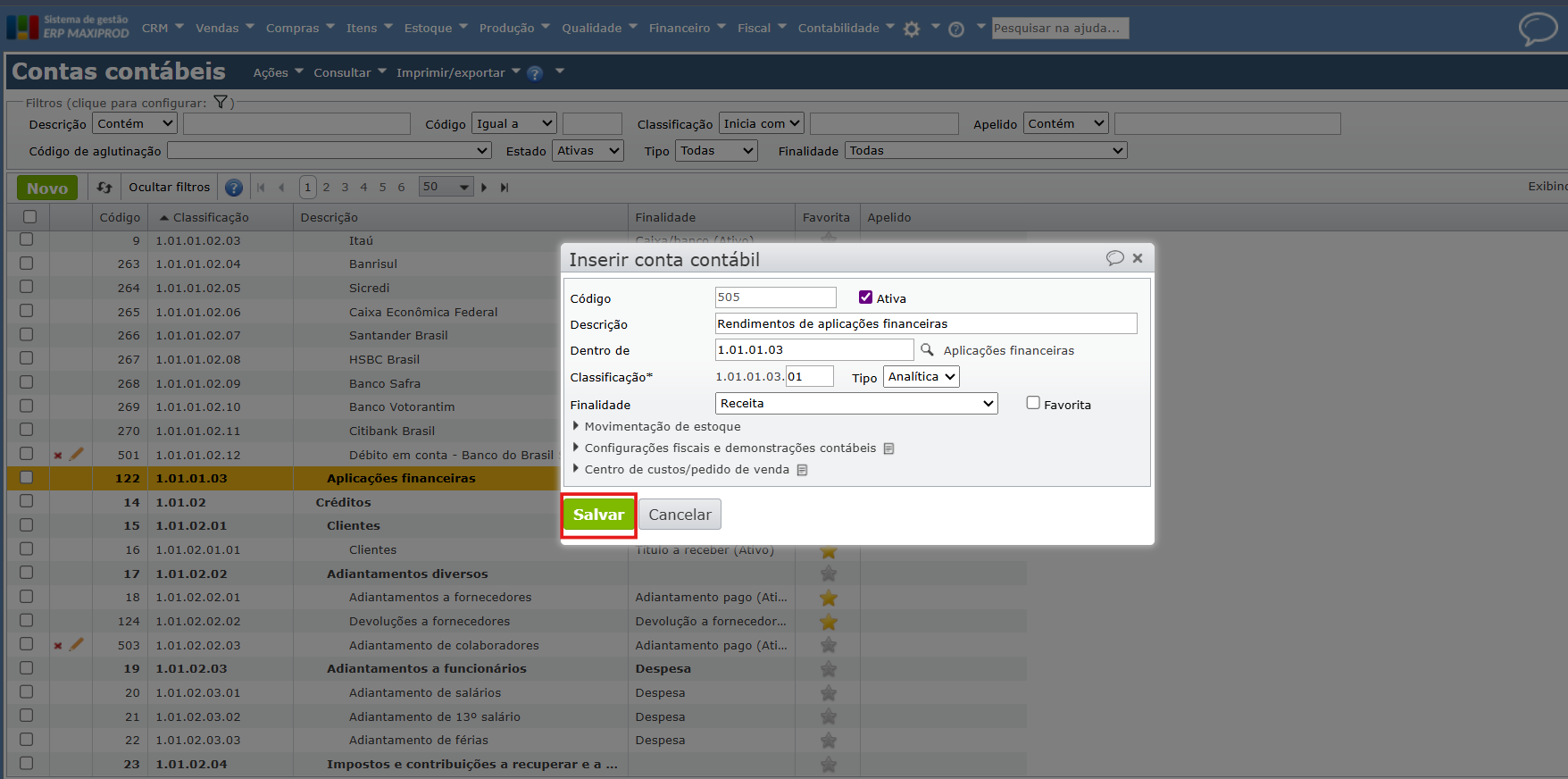Screen dimensions: 1568x779
Task: Open the dialog comment bubble icon
Action: pos(1114,258)
